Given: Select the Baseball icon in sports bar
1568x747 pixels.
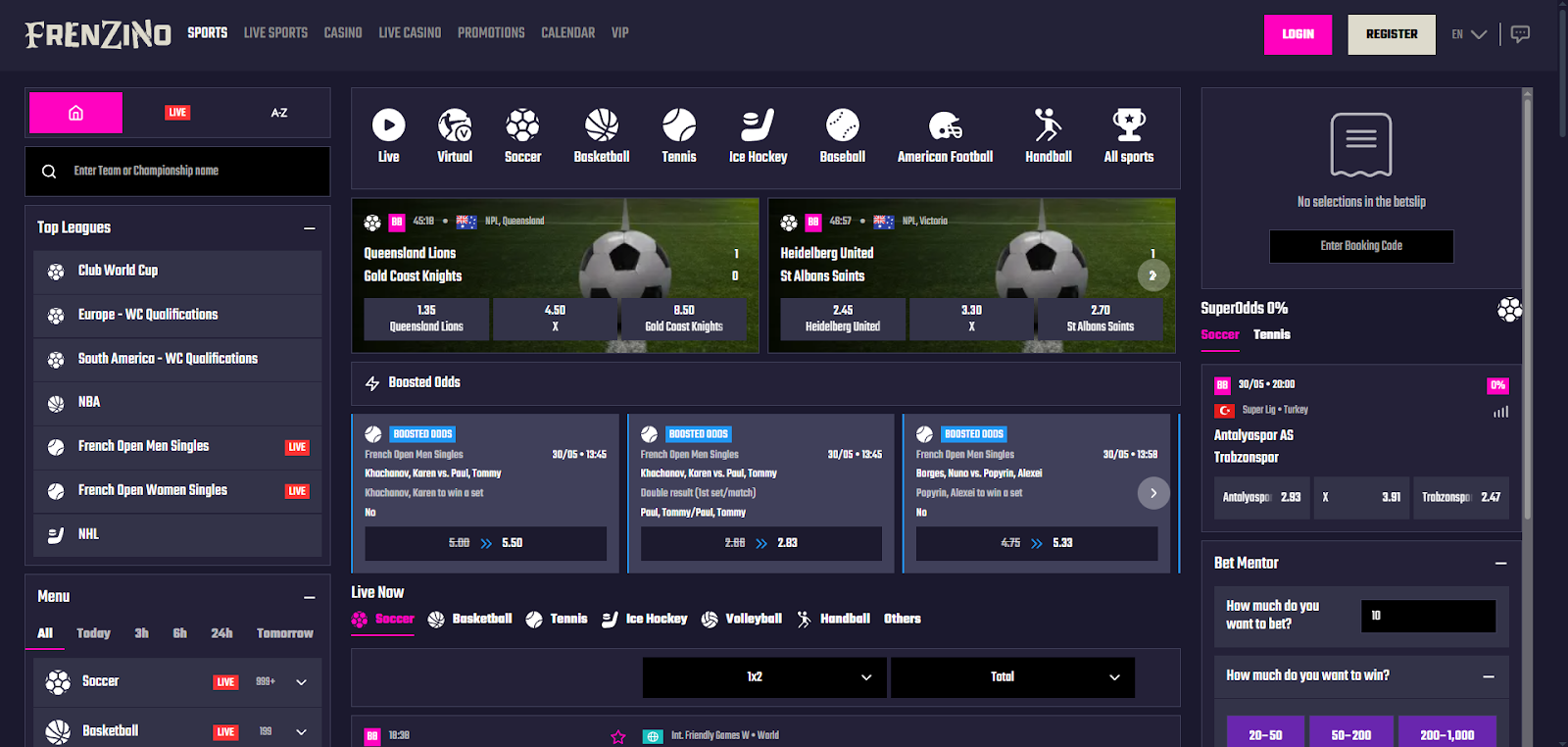Looking at the screenshot, I should tap(843, 124).
